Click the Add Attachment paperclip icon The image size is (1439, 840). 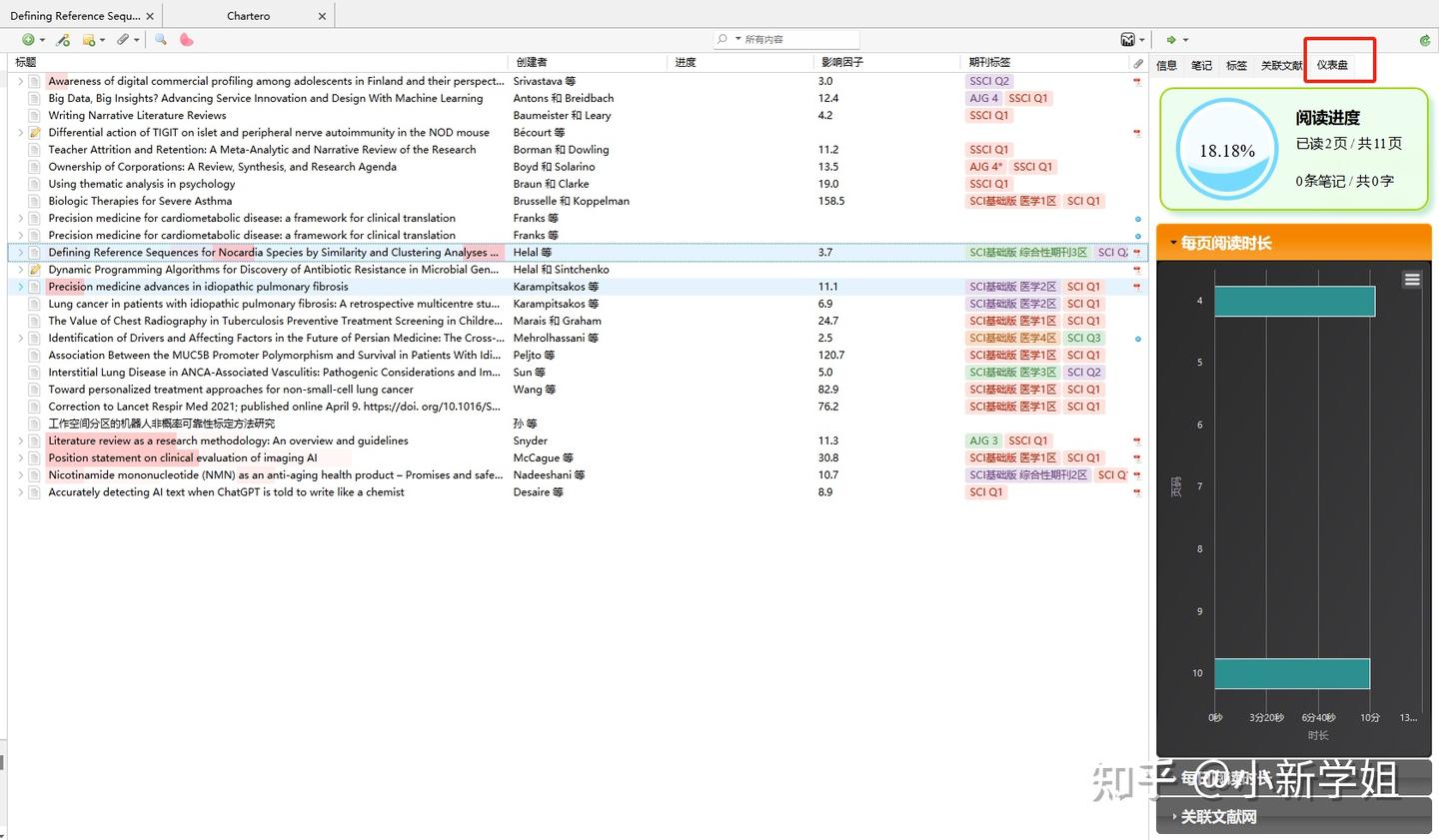122,40
